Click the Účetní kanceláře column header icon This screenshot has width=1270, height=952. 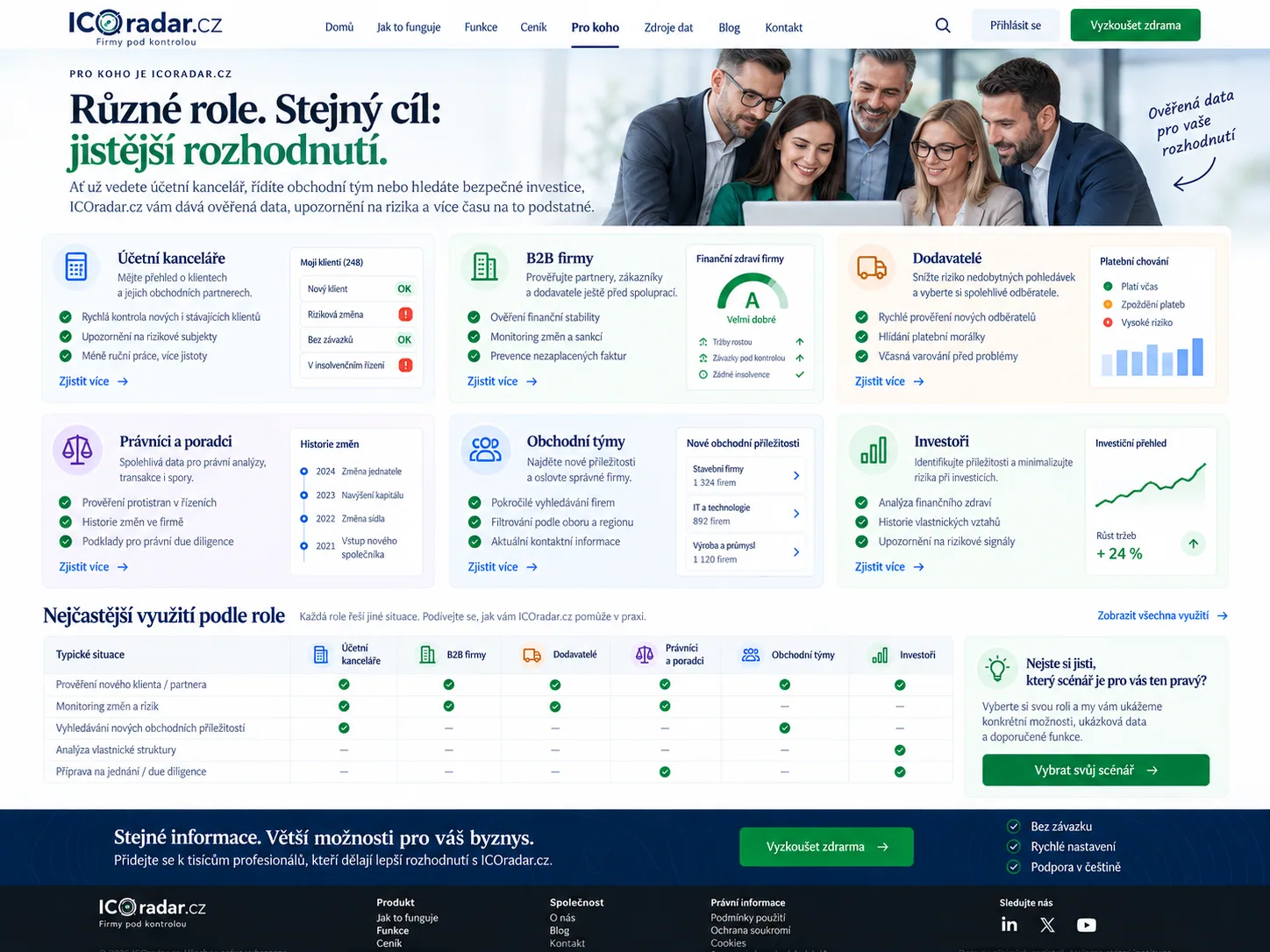click(x=321, y=655)
